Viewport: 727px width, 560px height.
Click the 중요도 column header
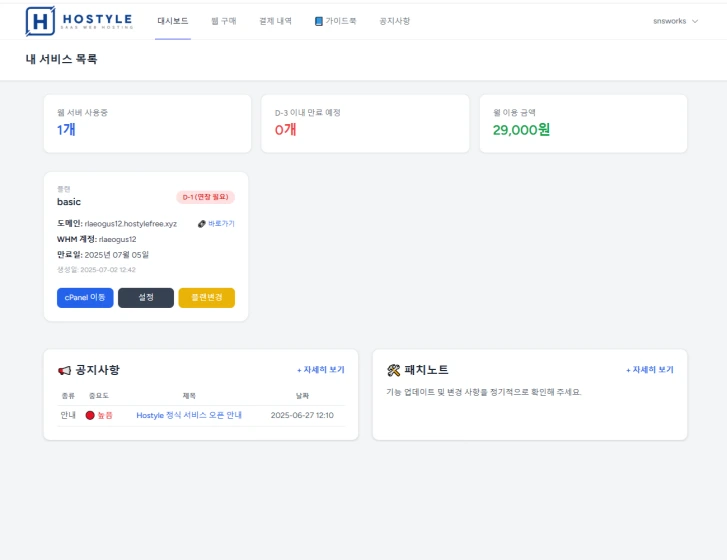99,396
